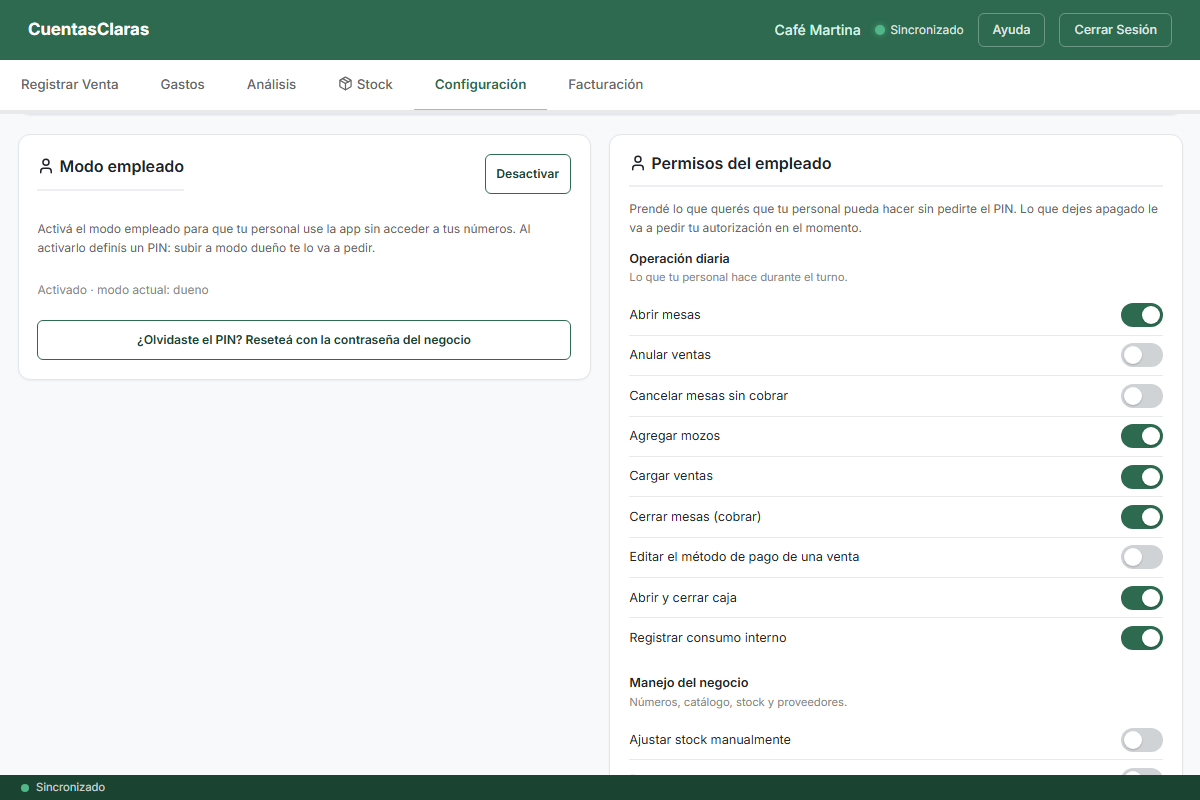Click Sincronizado text in the status bar
This screenshot has height=800, width=1200.
click(x=70, y=788)
